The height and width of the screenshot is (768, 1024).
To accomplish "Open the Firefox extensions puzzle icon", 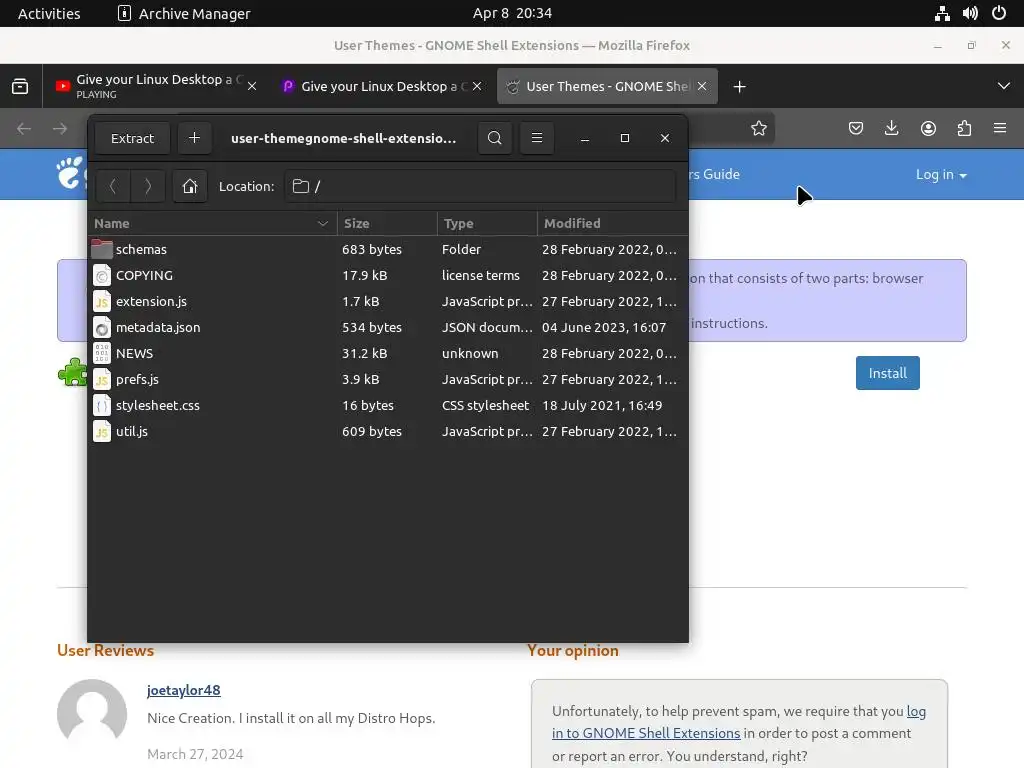I will (964, 128).
